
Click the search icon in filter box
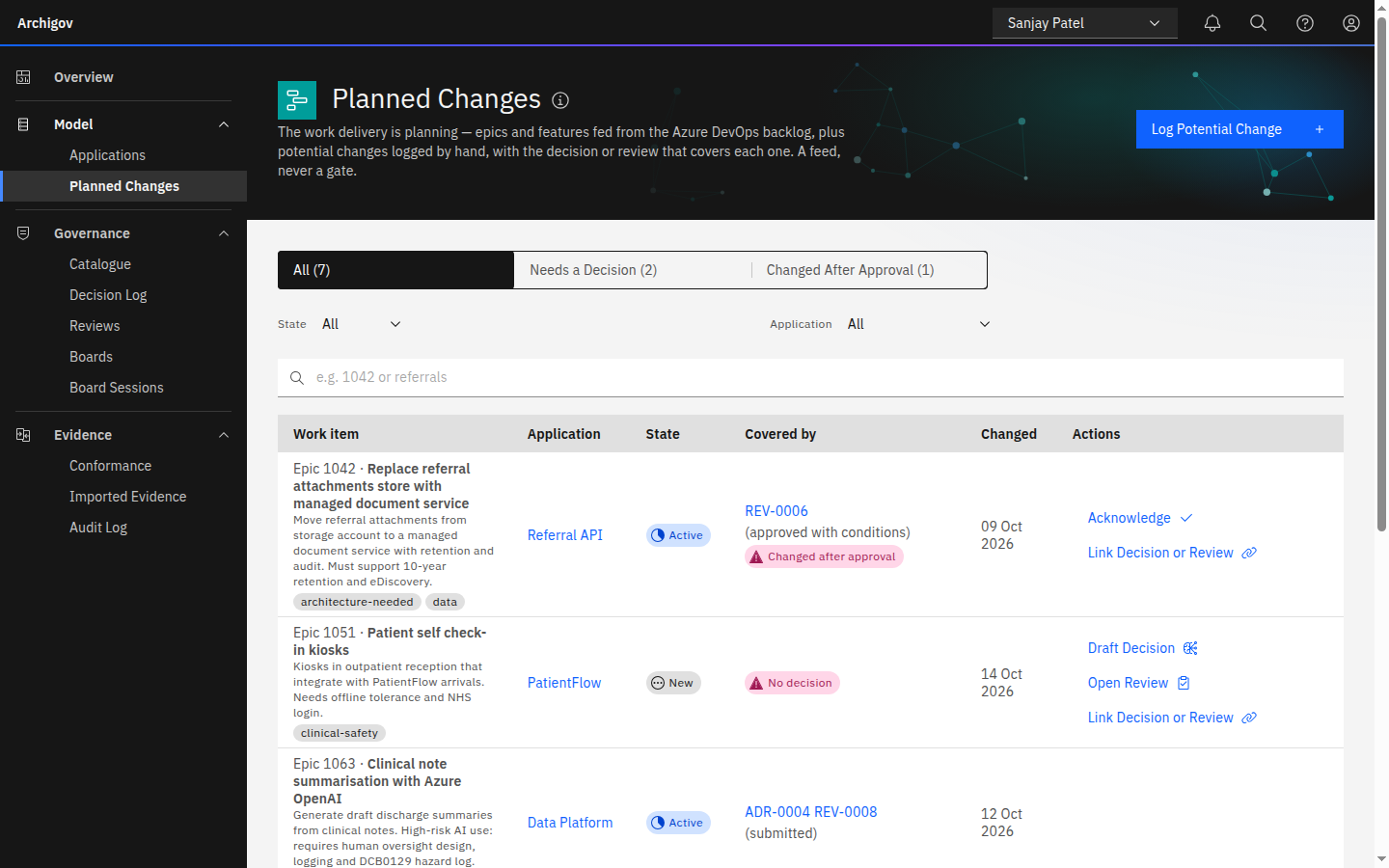coord(297,378)
